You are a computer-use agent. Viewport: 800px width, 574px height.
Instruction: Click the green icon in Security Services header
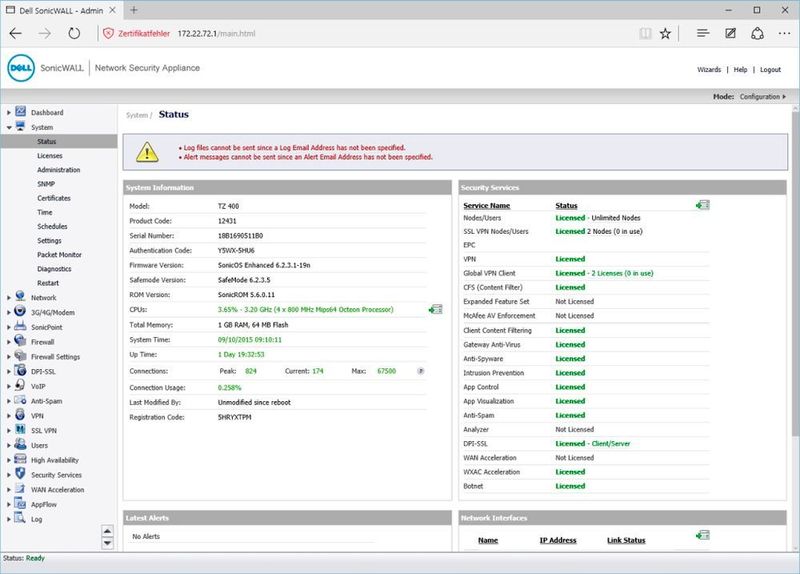click(703, 205)
